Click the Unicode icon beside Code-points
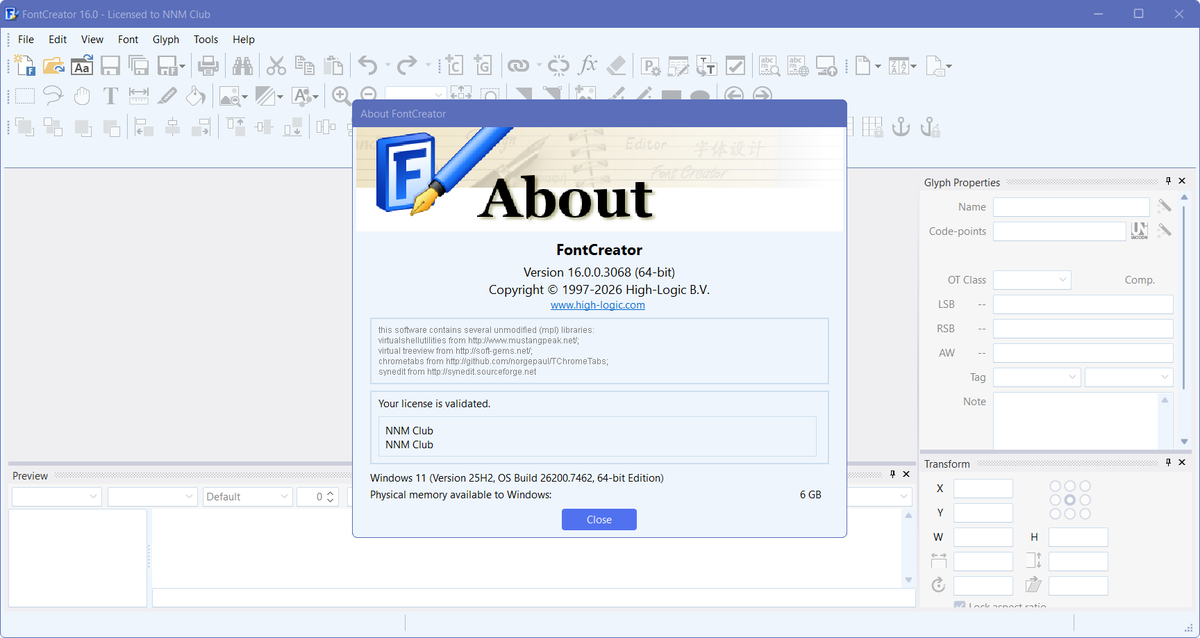Image resolution: width=1200 pixels, height=638 pixels. 1139,231
